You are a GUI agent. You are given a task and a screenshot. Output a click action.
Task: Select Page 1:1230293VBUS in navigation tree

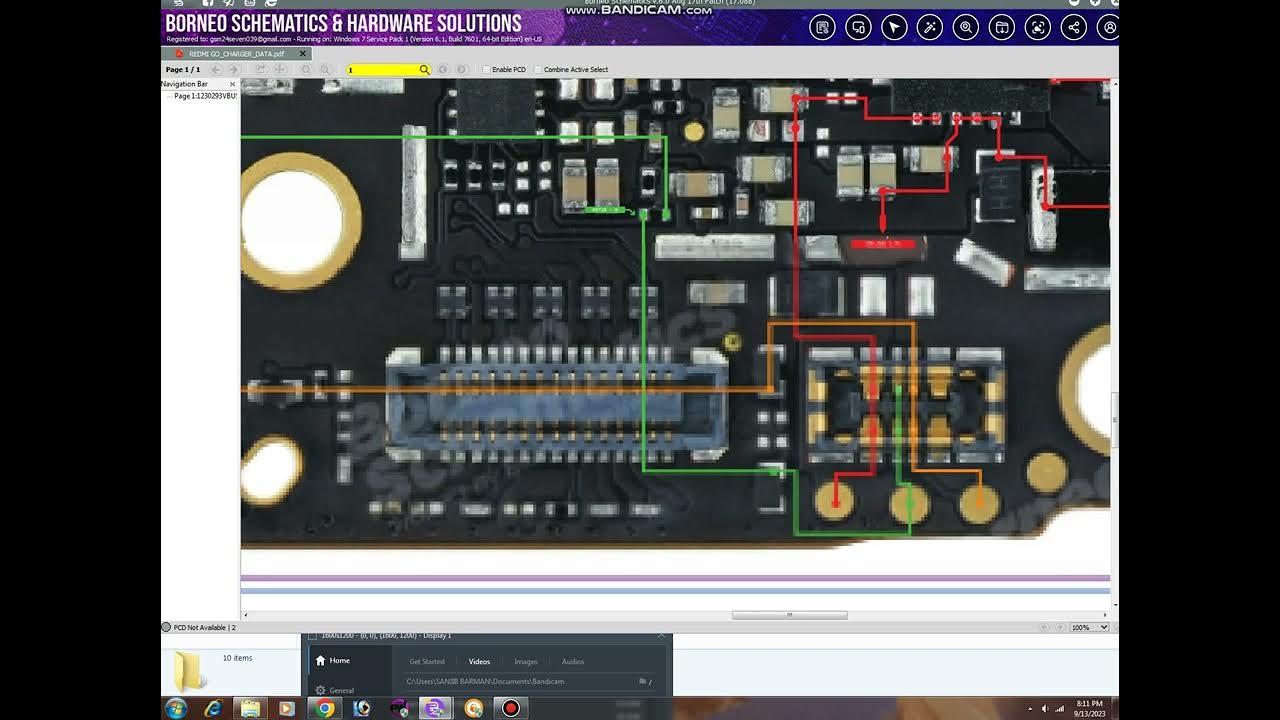click(205, 96)
